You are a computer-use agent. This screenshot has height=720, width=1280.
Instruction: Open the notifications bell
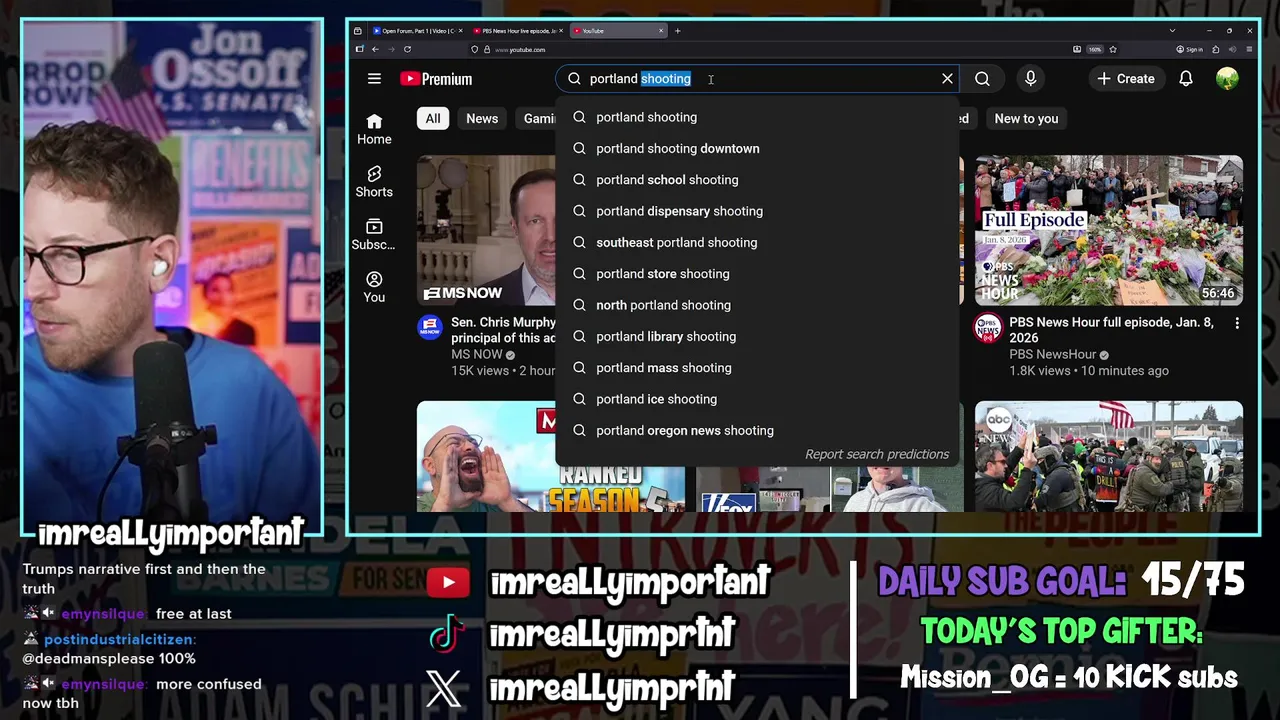[x=1186, y=79]
